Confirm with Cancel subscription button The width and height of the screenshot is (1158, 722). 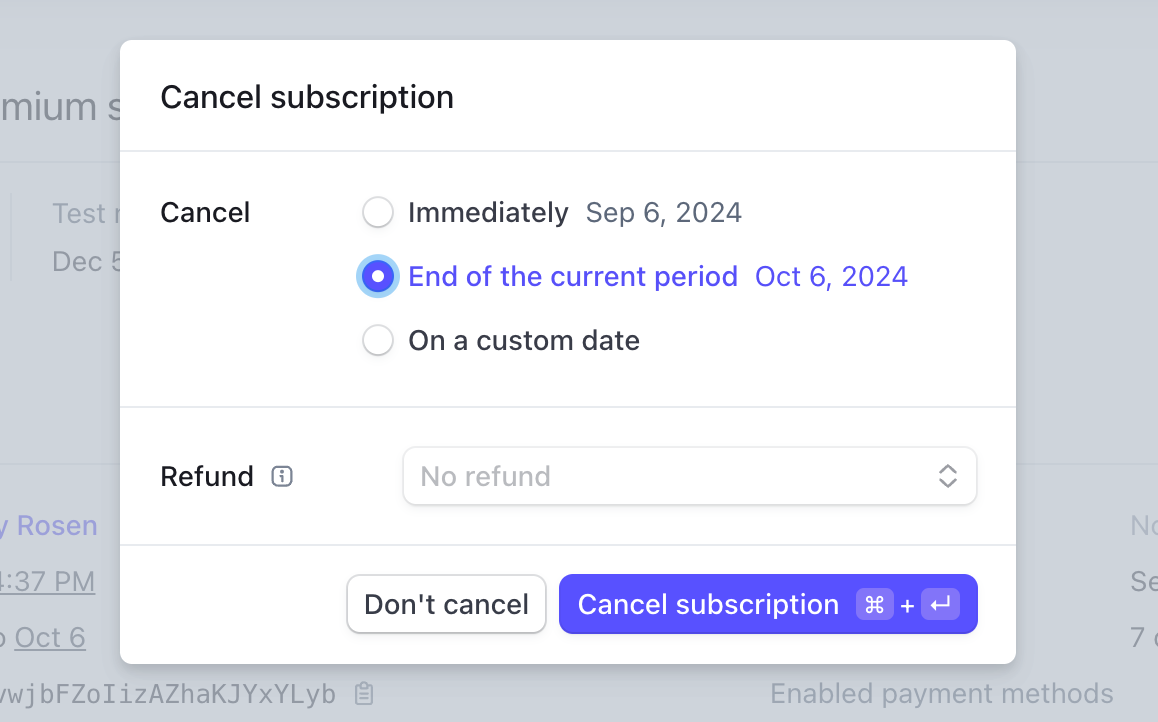click(707, 604)
